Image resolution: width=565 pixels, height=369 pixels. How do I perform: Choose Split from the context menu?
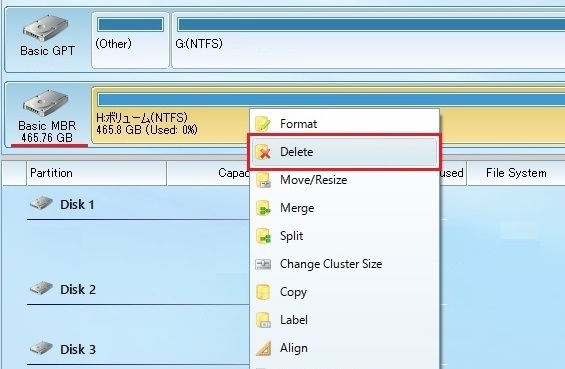(x=344, y=236)
